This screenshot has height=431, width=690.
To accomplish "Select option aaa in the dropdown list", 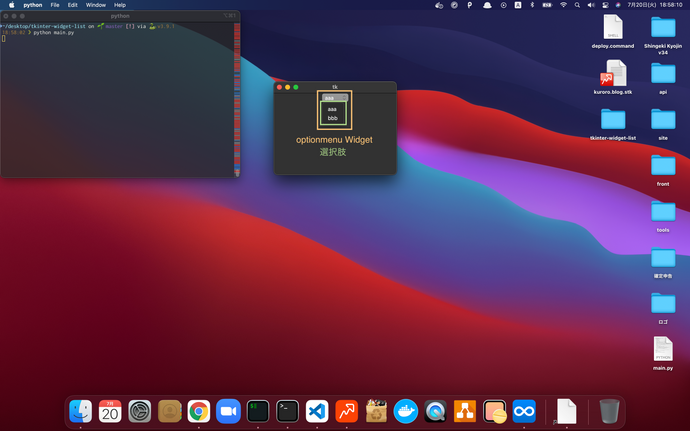I will tap(332, 109).
